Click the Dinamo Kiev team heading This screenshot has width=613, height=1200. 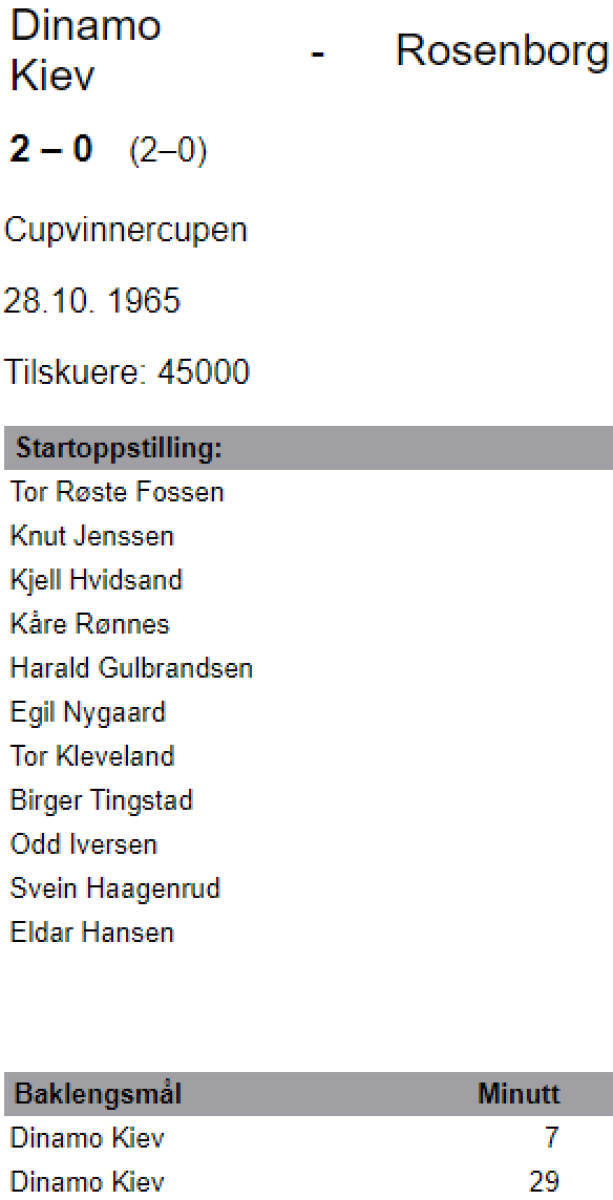[x=85, y=50]
